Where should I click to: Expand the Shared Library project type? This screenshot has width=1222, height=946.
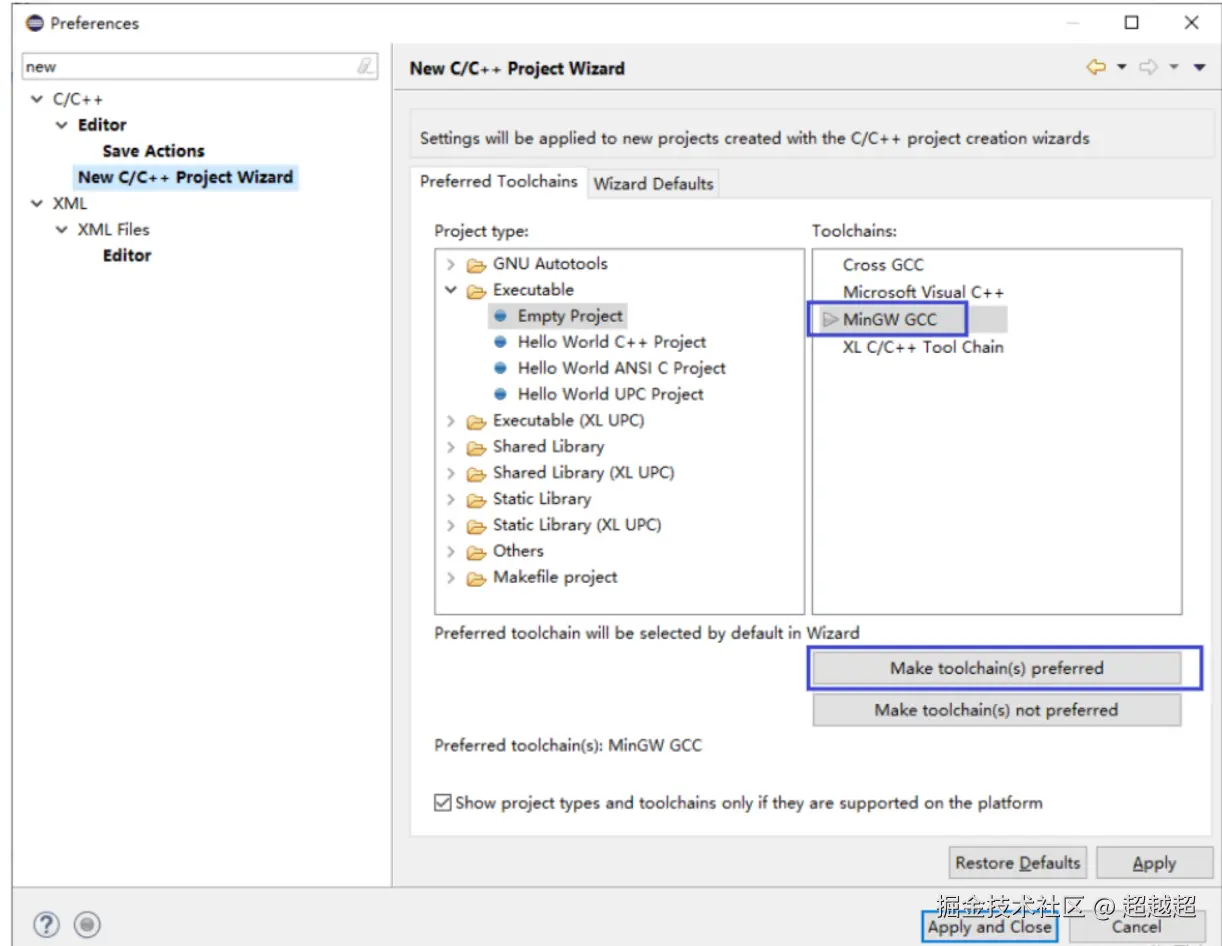[451, 447]
